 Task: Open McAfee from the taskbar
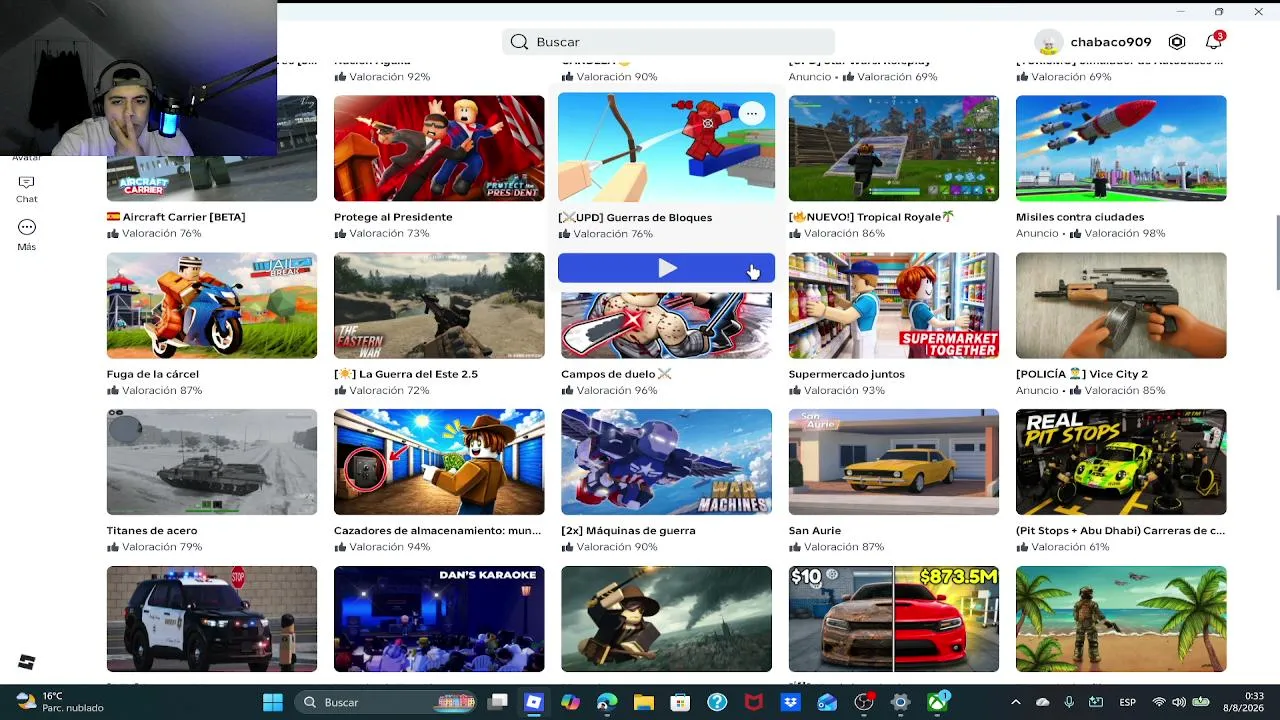tap(754, 702)
